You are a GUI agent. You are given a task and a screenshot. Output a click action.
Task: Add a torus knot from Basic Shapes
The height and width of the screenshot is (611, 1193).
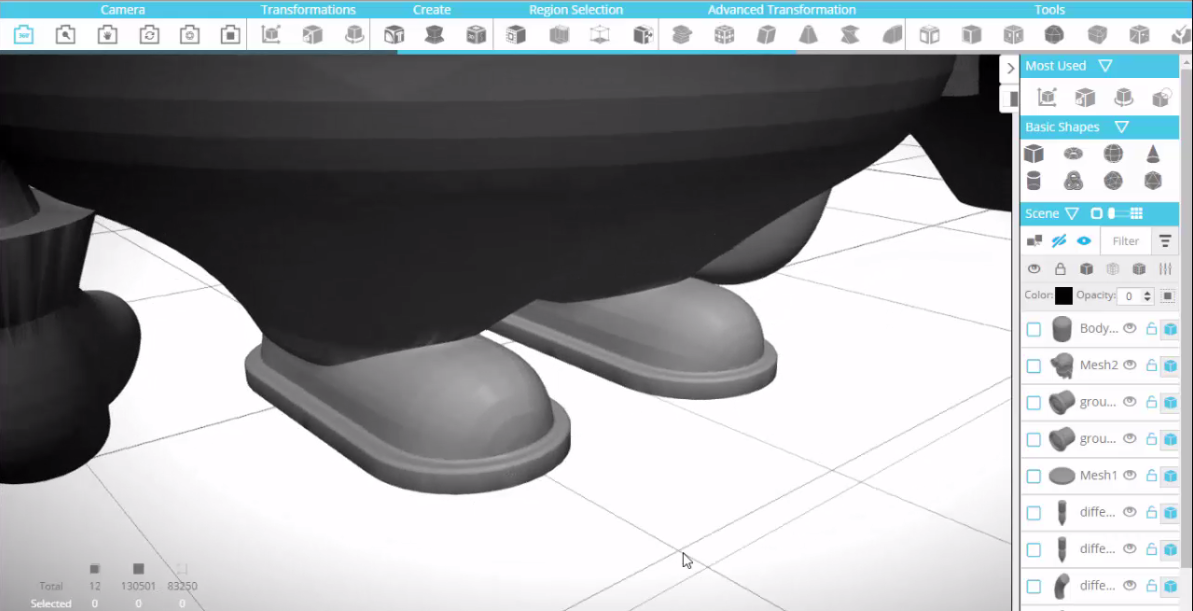click(1074, 181)
